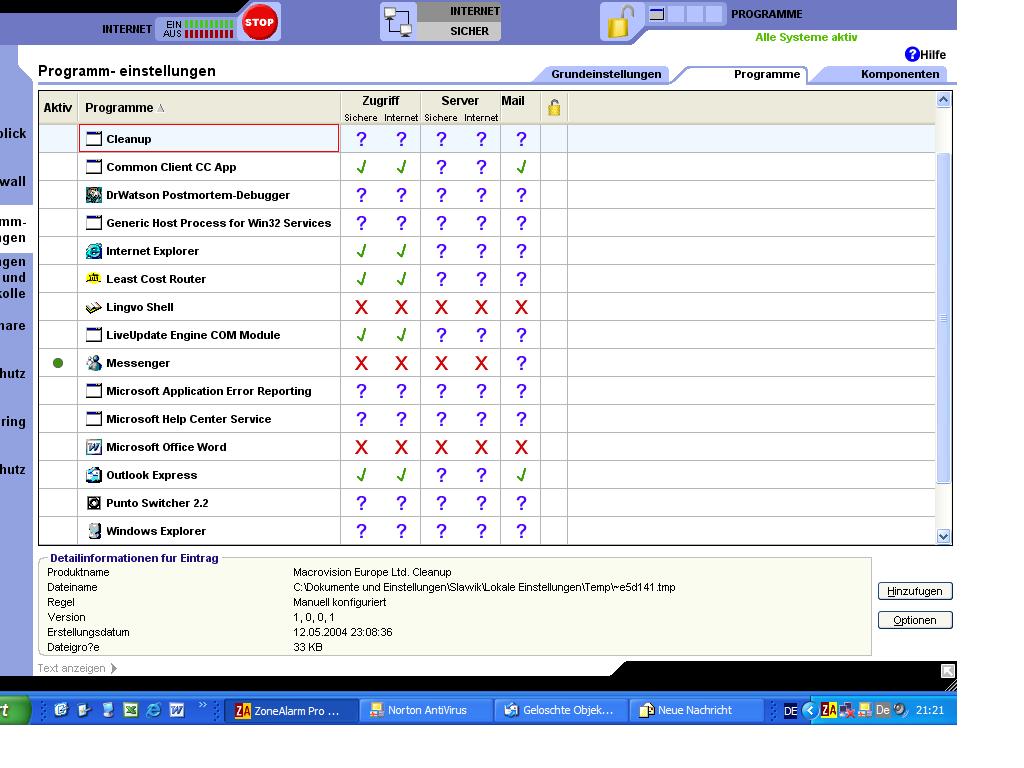Click the green active dot beside Messenger

point(58,363)
